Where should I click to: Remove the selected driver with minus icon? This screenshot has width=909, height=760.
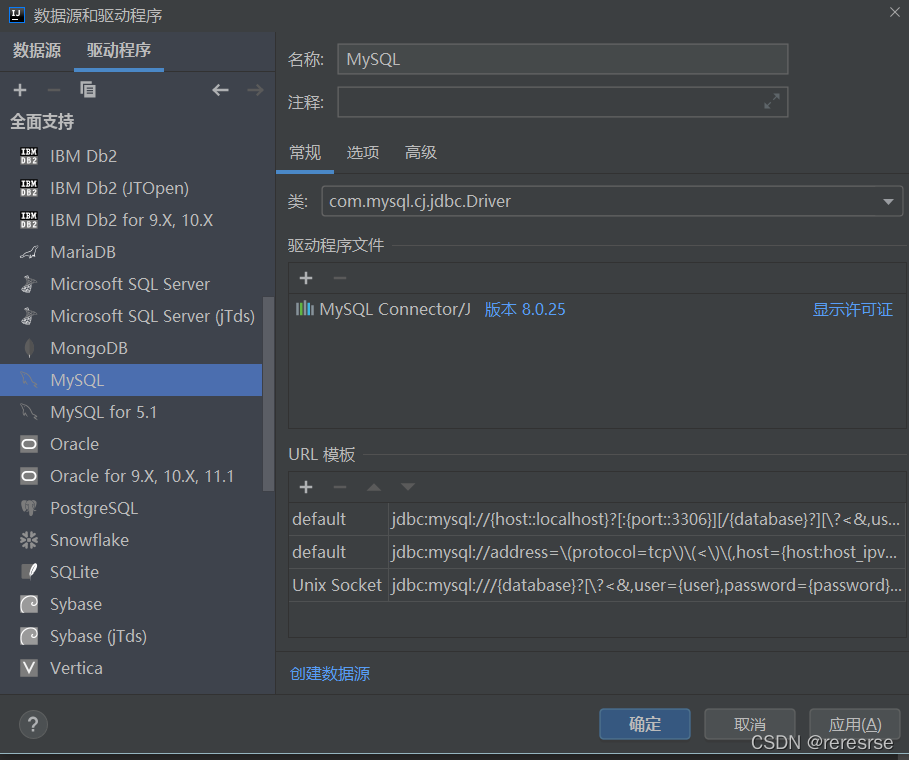pyautogui.click(x=53, y=90)
